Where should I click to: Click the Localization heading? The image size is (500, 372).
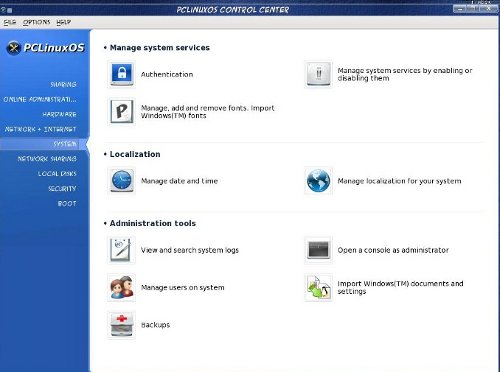[135, 154]
